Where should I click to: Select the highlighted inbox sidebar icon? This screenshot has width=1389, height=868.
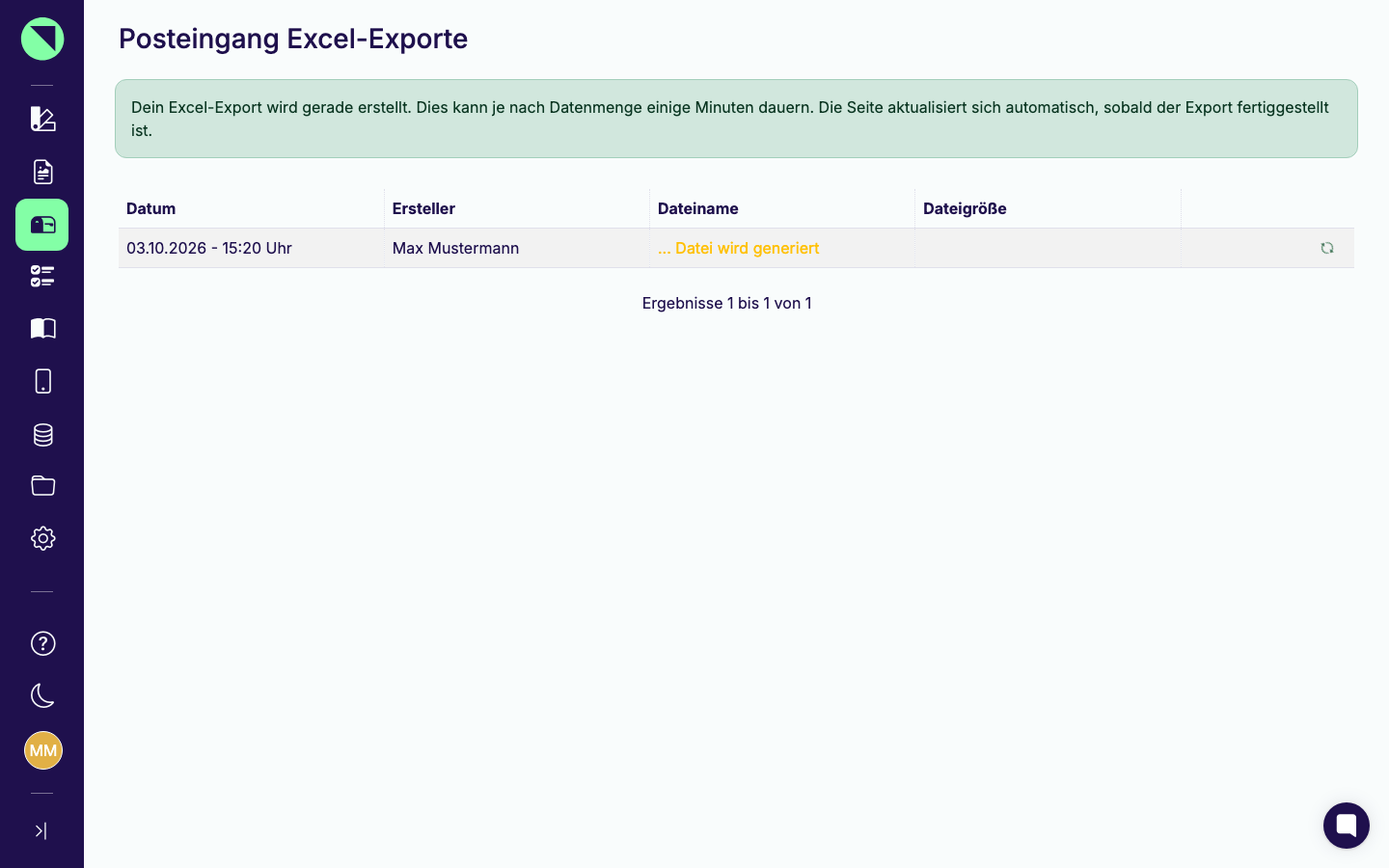tap(42, 225)
